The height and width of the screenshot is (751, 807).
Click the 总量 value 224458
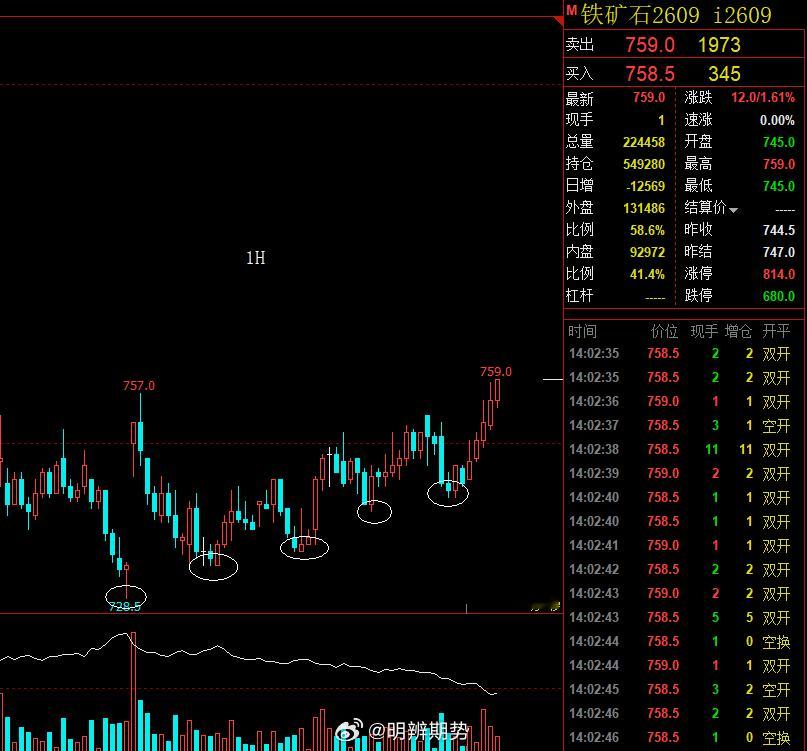[644, 142]
